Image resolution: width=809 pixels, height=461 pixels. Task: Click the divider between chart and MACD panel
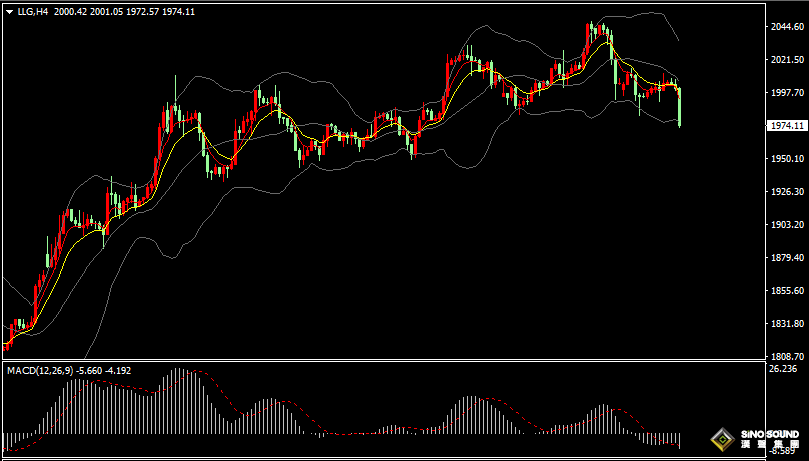[400, 361]
